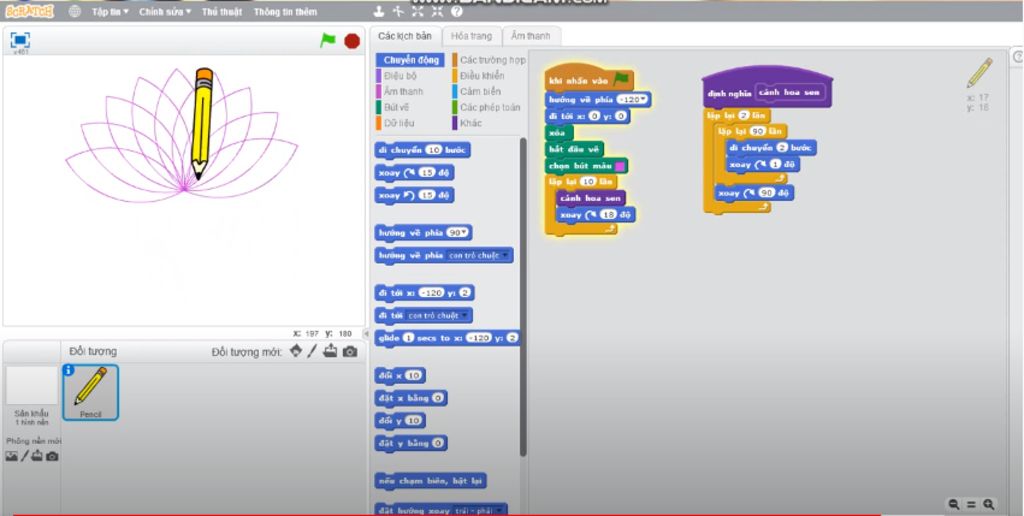This screenshot has height=516, width=1024.
Task: Edit 90 repeat count in định nghĩa script
Action: coord(757,131)
